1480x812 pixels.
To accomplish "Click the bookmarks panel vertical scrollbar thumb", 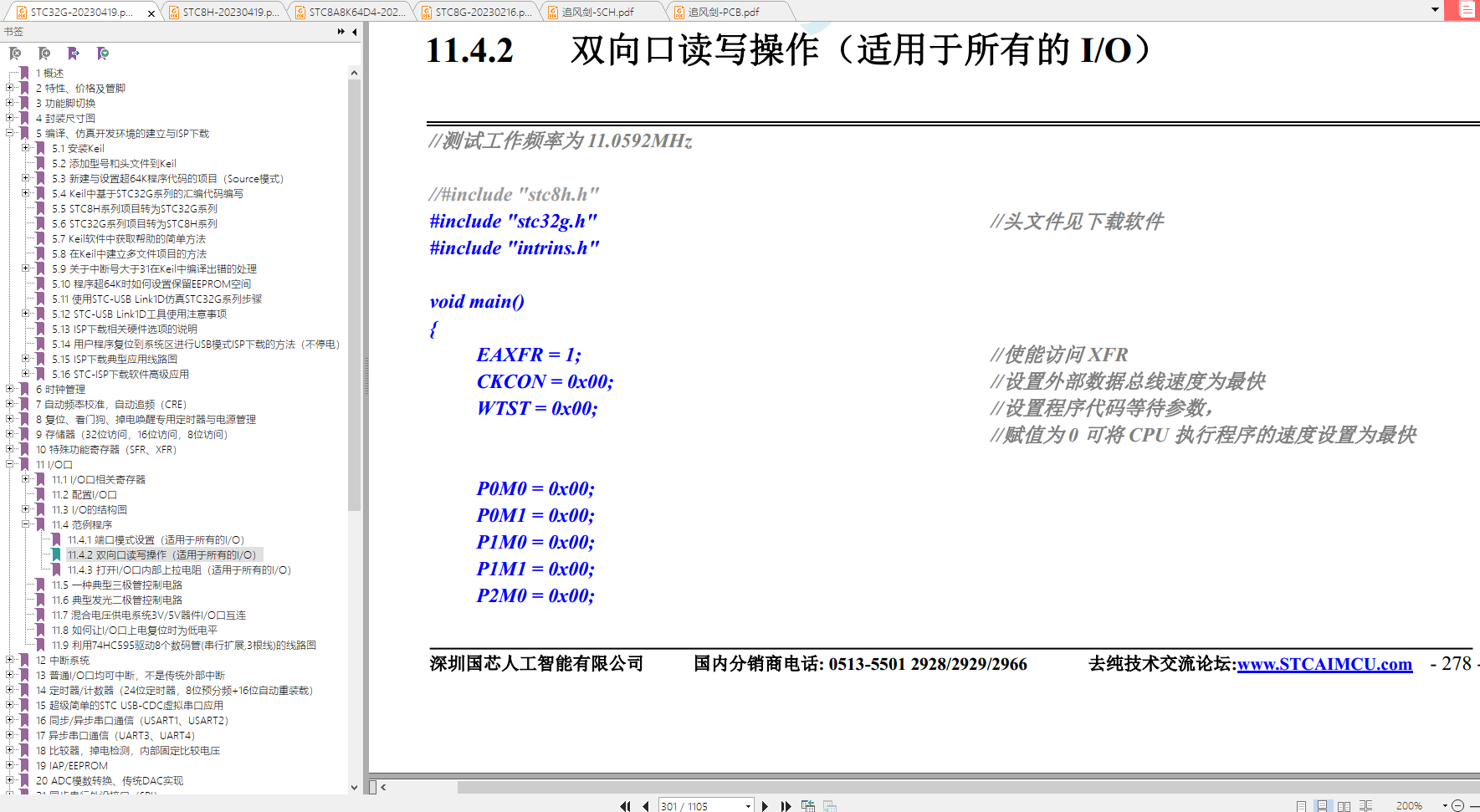I will coord(355,294).
